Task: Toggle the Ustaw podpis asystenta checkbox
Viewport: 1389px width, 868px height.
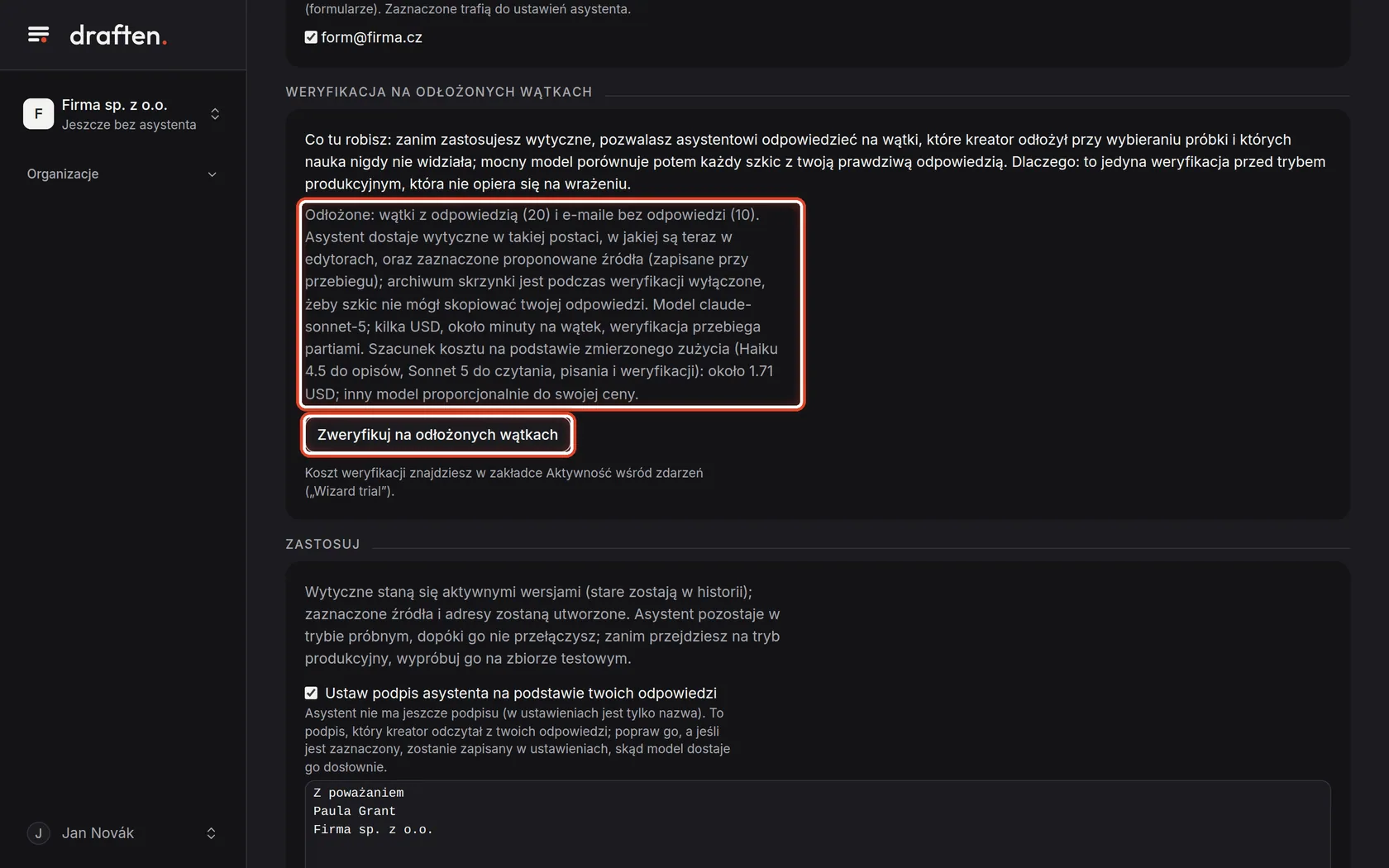Action: click(x=311, y=693)
